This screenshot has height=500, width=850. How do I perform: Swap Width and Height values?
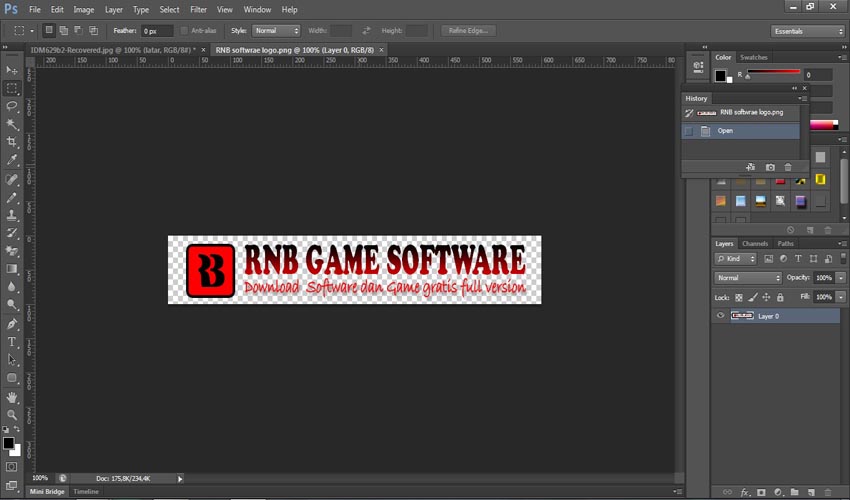366,31
